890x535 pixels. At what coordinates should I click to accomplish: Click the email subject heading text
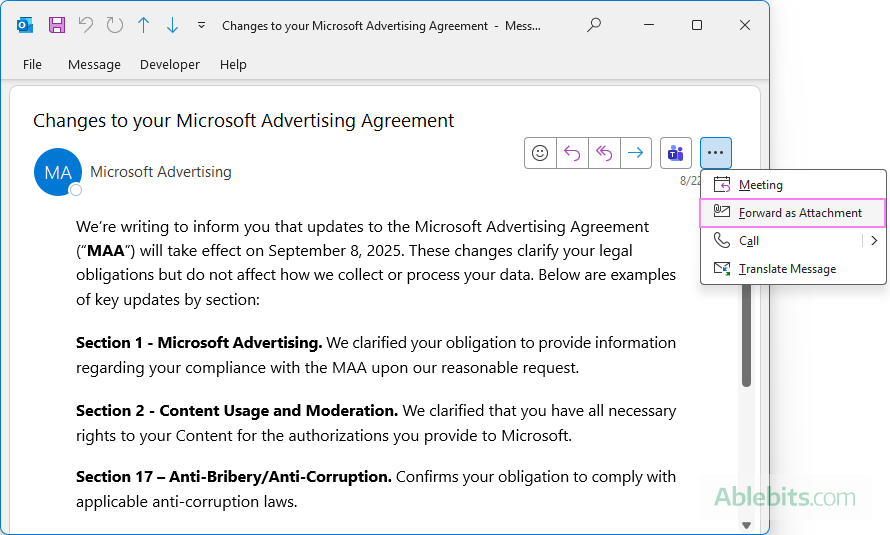244,121
